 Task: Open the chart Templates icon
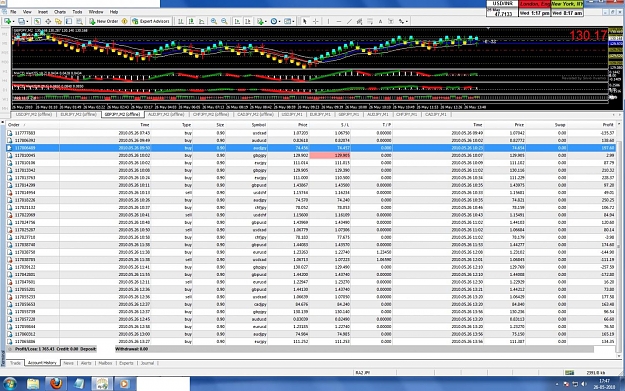pos(287,21)
